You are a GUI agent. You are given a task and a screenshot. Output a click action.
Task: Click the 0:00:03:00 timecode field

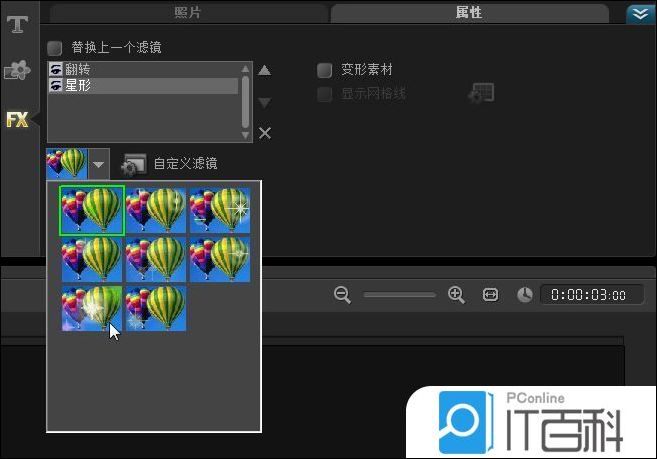point(592,295)
